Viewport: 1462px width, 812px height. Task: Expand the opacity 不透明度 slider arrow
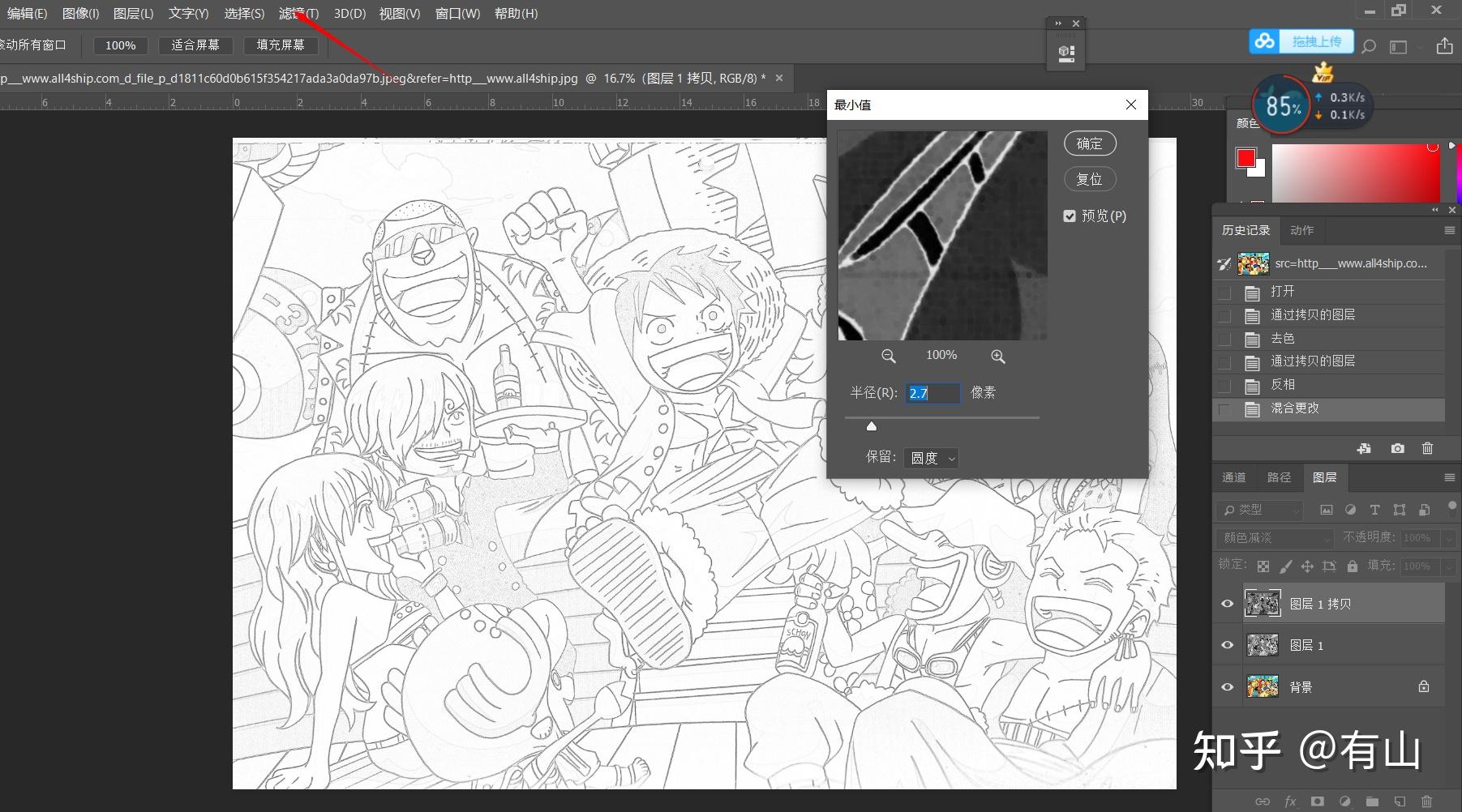tap(1449, 538)
